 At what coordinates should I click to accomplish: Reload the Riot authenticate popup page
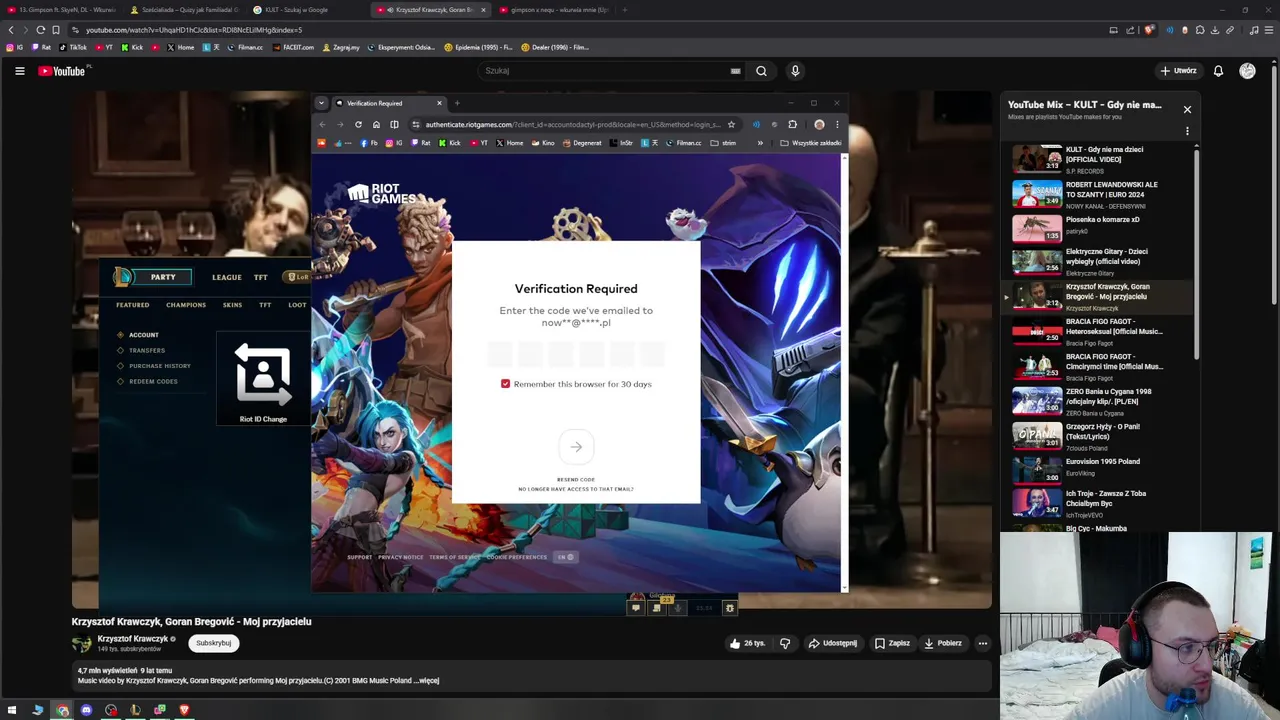tap(358, 124)
